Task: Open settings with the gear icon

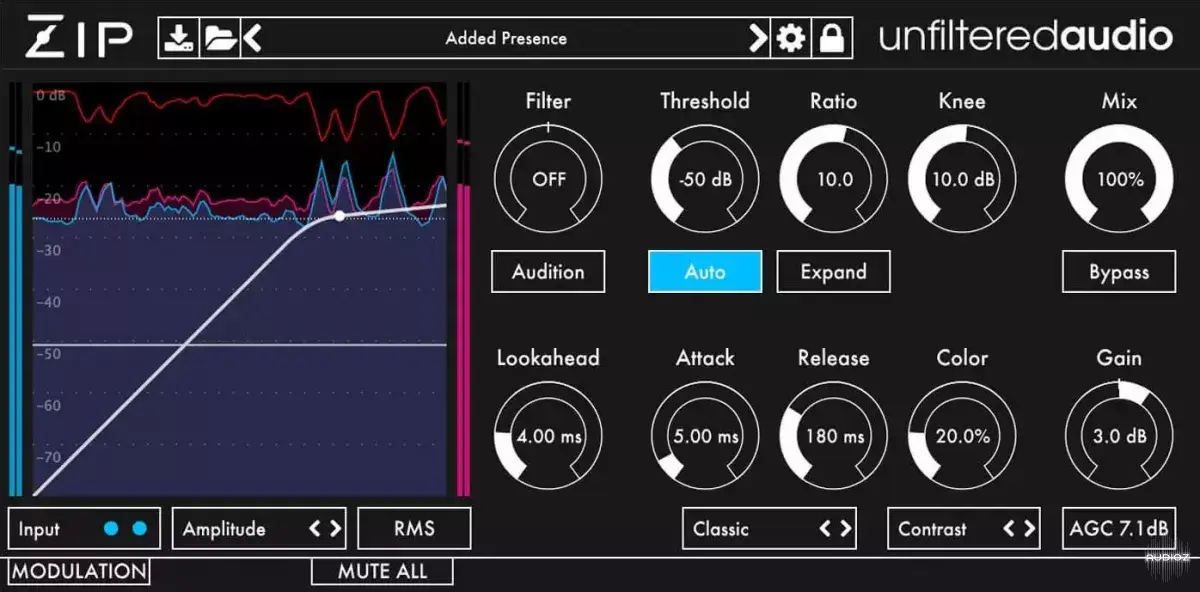Action: coord(791,39)
